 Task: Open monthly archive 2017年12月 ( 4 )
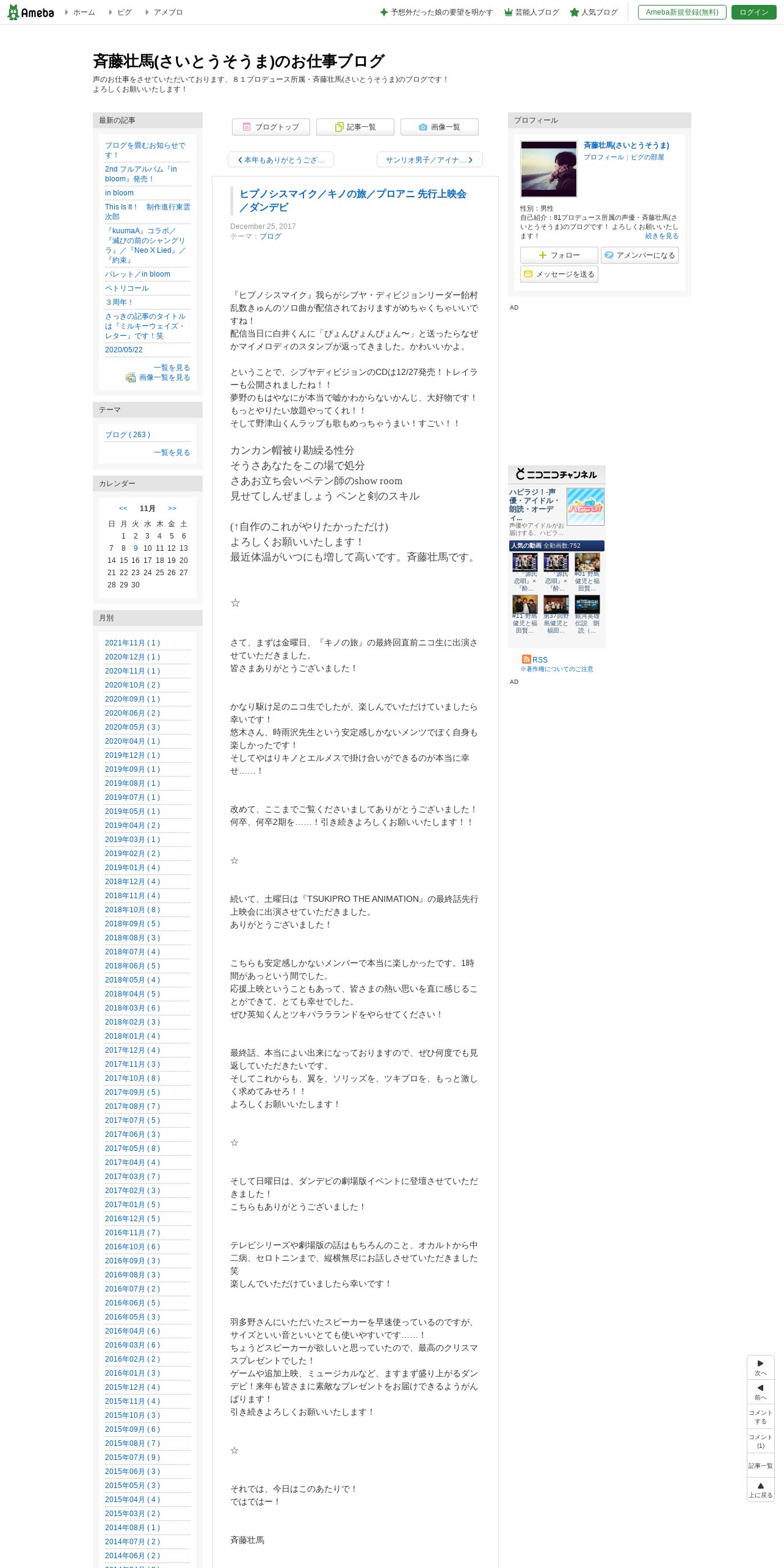(x=132, y=1050)
